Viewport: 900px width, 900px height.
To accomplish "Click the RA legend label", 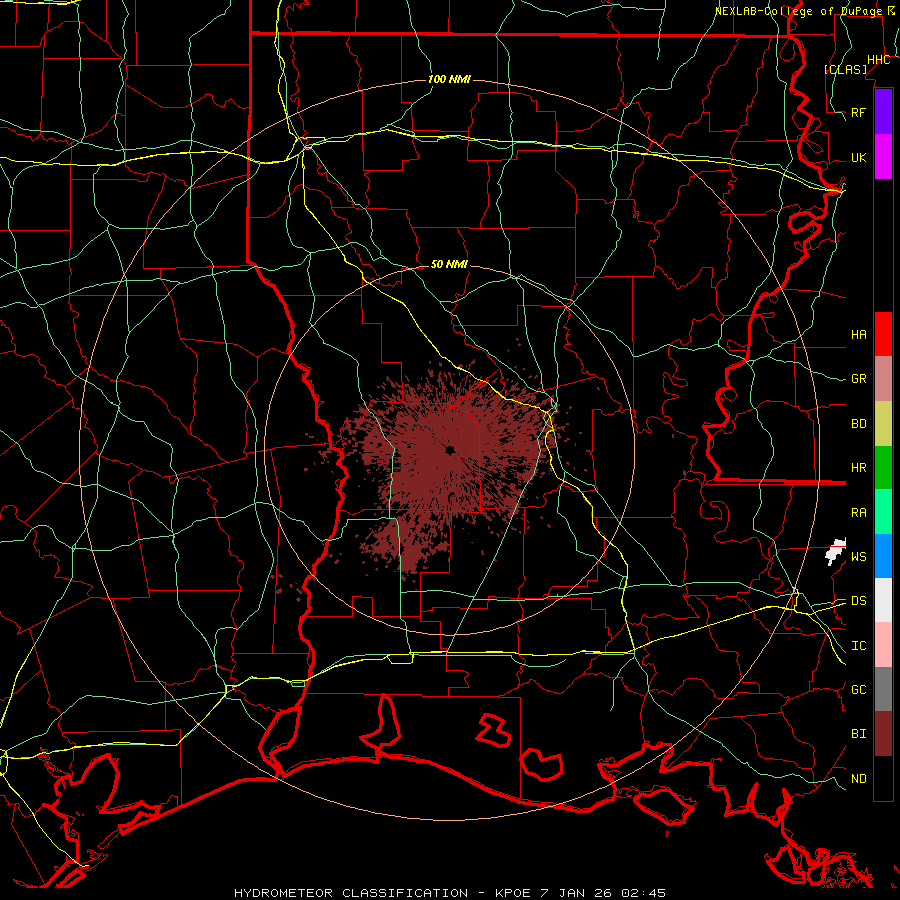I will point(859,513).
